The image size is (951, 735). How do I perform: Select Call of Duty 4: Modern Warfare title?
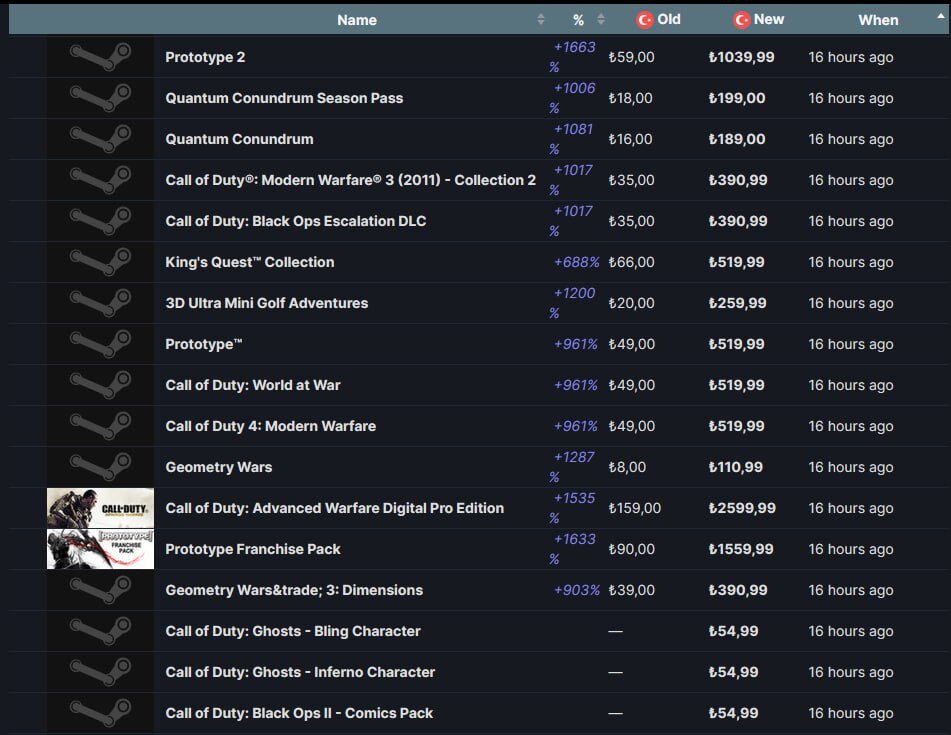click(271, 426)
